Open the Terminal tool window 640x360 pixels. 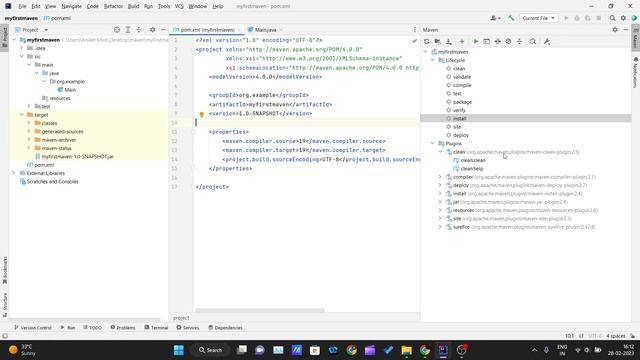(x=156, y=327)
